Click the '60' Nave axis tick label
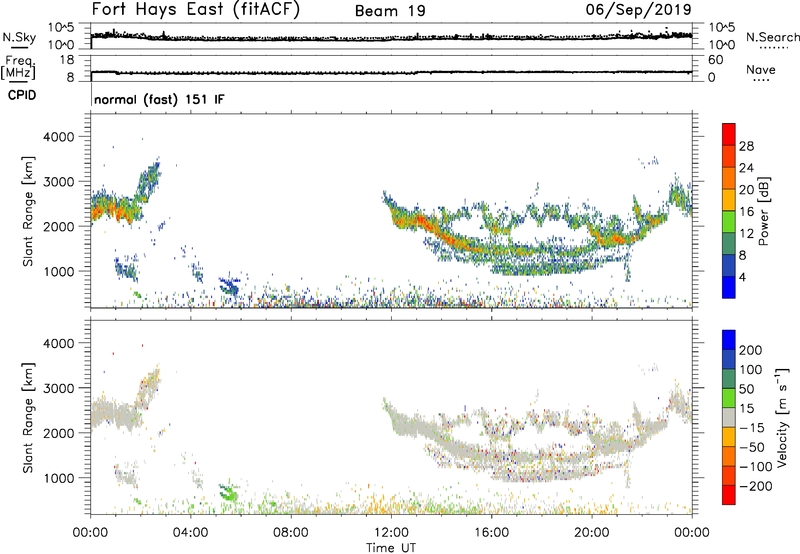Viewport: 800px width, 554px height. click(716, 60)
